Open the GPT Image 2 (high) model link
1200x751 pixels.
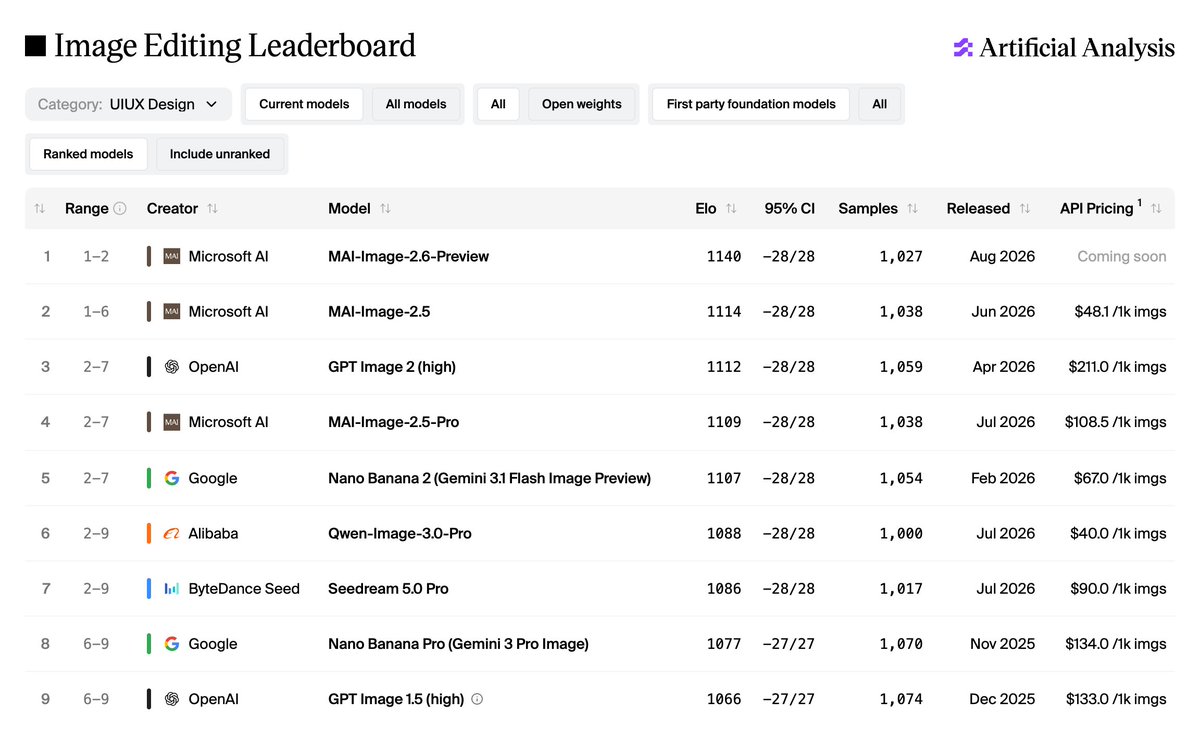coord(392,367)
